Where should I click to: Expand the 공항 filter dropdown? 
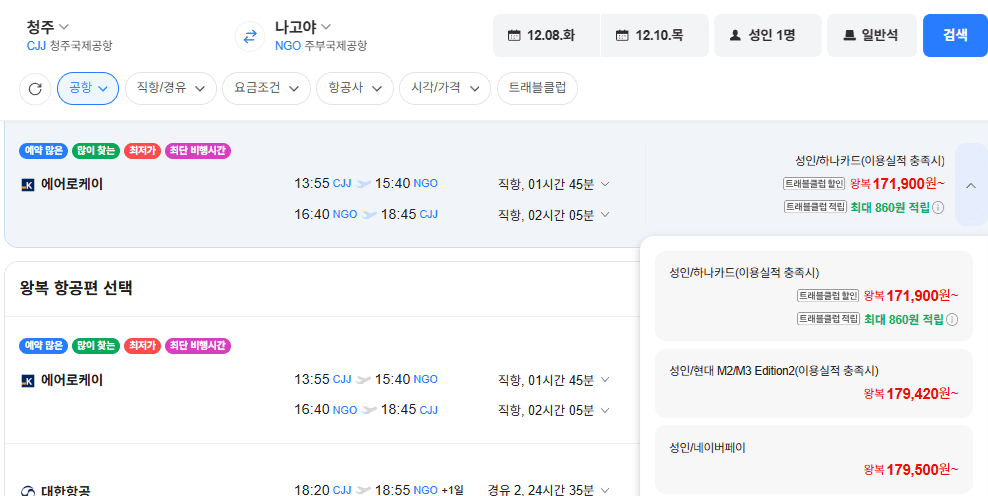click(88, 88)
